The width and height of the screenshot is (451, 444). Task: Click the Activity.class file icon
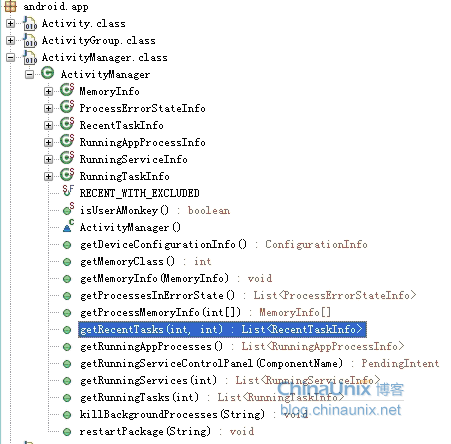(x=30, y=23)
